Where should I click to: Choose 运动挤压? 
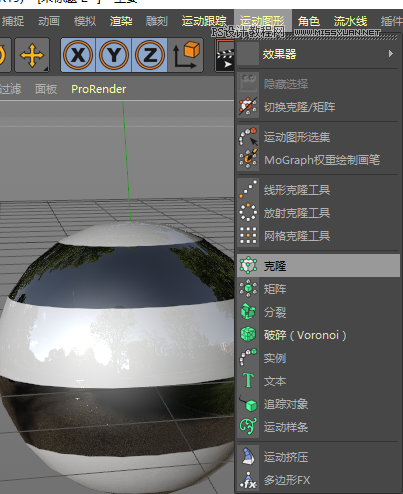click(318, 457)
